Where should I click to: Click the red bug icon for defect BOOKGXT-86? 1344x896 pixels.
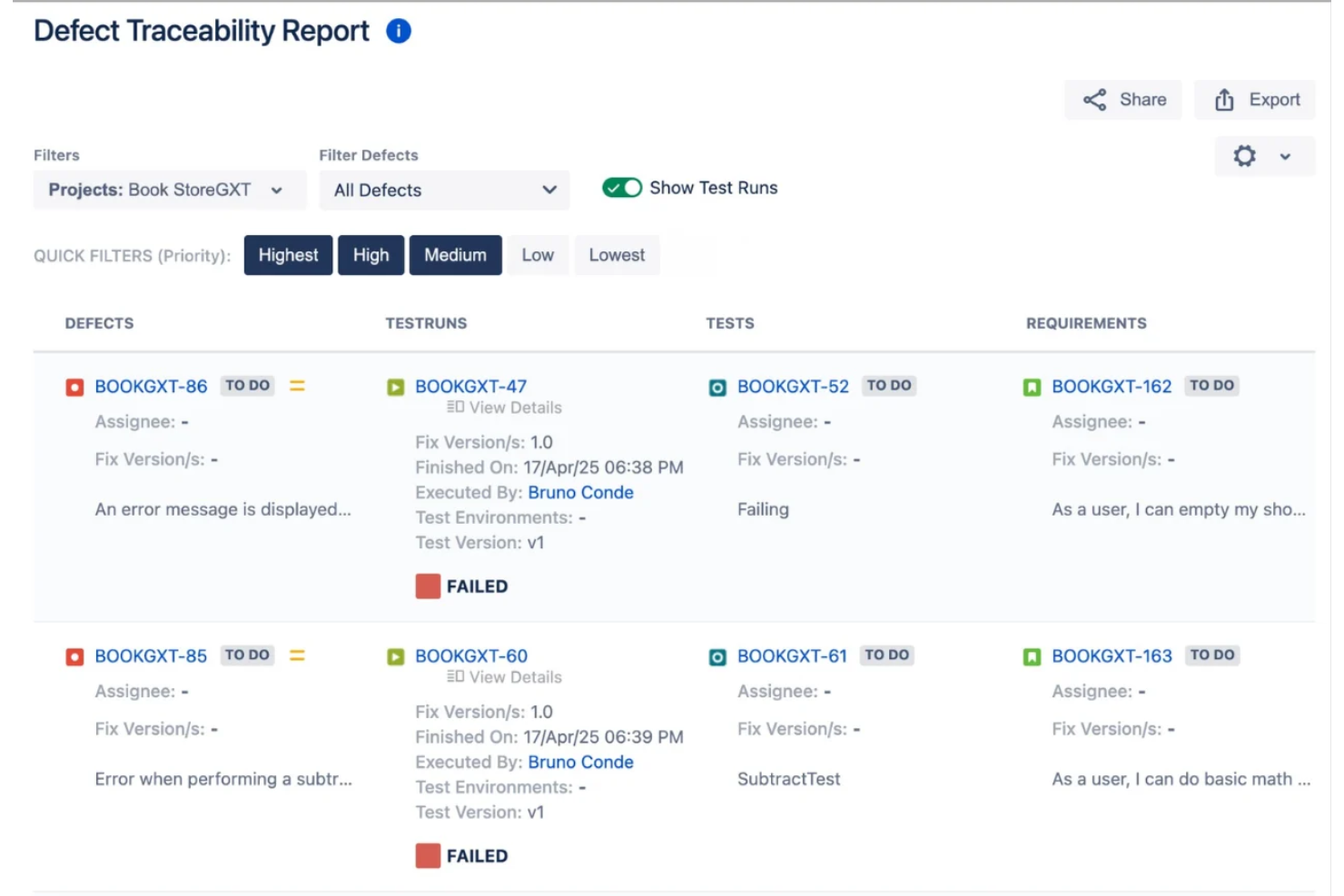tap(74, 386)
